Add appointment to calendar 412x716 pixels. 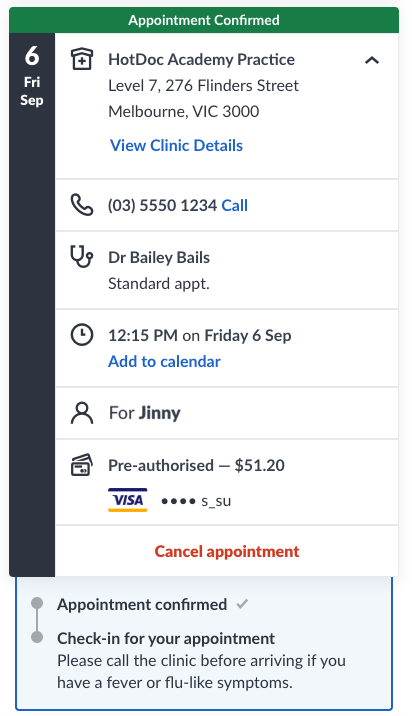click(x=164, y=361)
